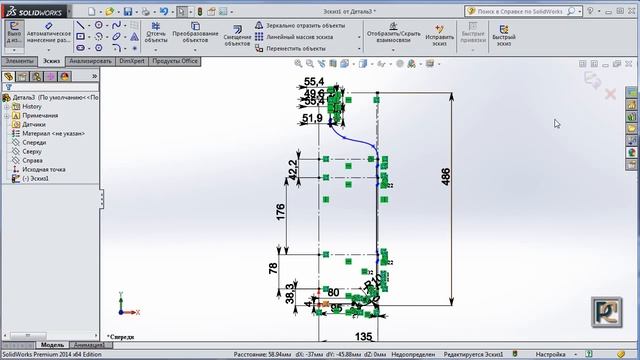The height and width of the screenshot is (360, 640).
Task: Click the Open folder icon
Action: [109, 11]
